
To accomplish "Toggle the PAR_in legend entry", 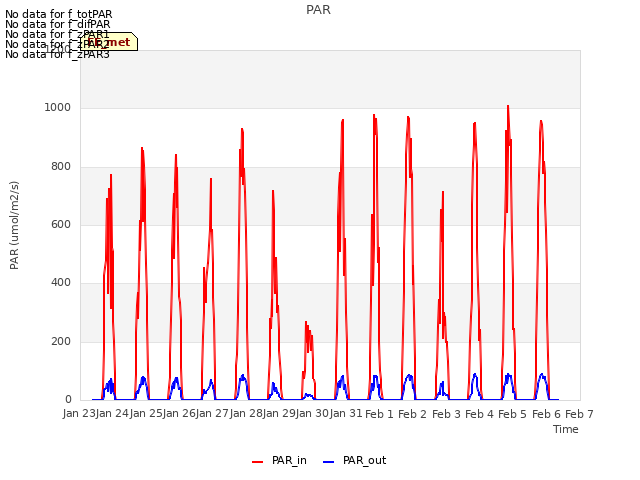I will 280,460.
